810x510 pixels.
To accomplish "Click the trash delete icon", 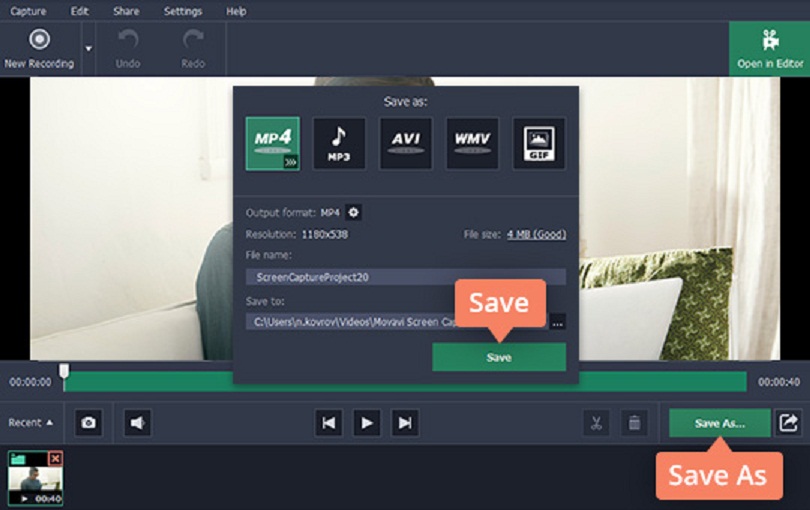I will (x=633, y=423).
